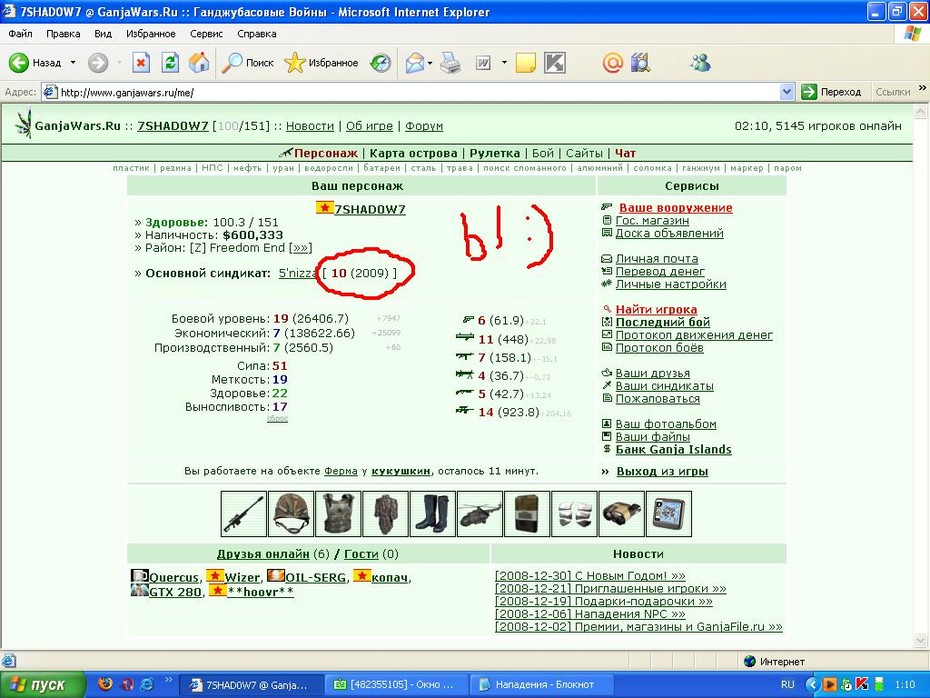The width and height of the screenshot is (930, 698).
Task: Click the binoculars equipment thumbnail
Action: [x=622, y=514]
